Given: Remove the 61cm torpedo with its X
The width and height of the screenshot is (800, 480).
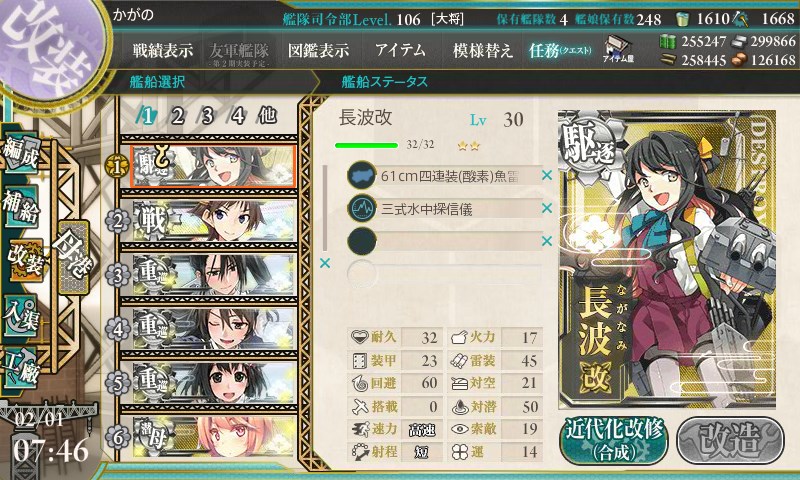Looking at the screenshot, I should coord(547,175).
